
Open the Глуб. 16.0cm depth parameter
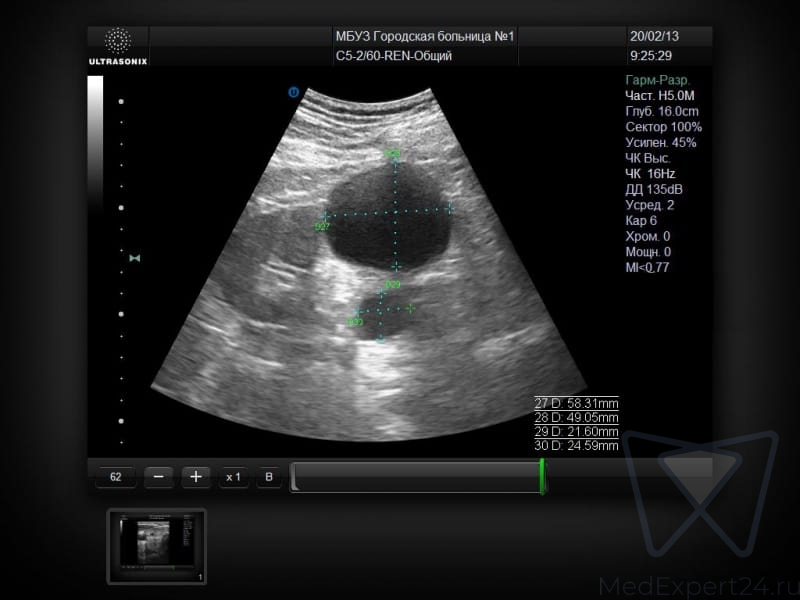tap(661, 111)
